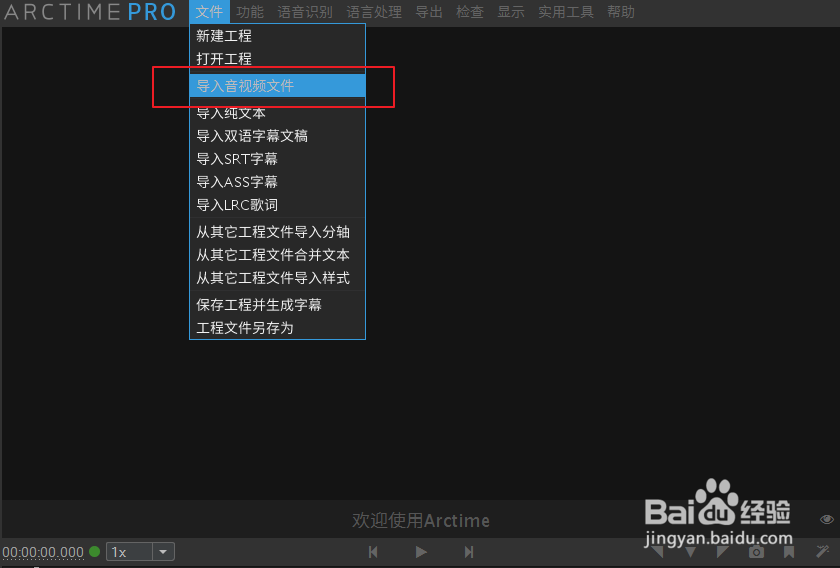
Task: Open the 文件 menu
Action: (209, 12)
